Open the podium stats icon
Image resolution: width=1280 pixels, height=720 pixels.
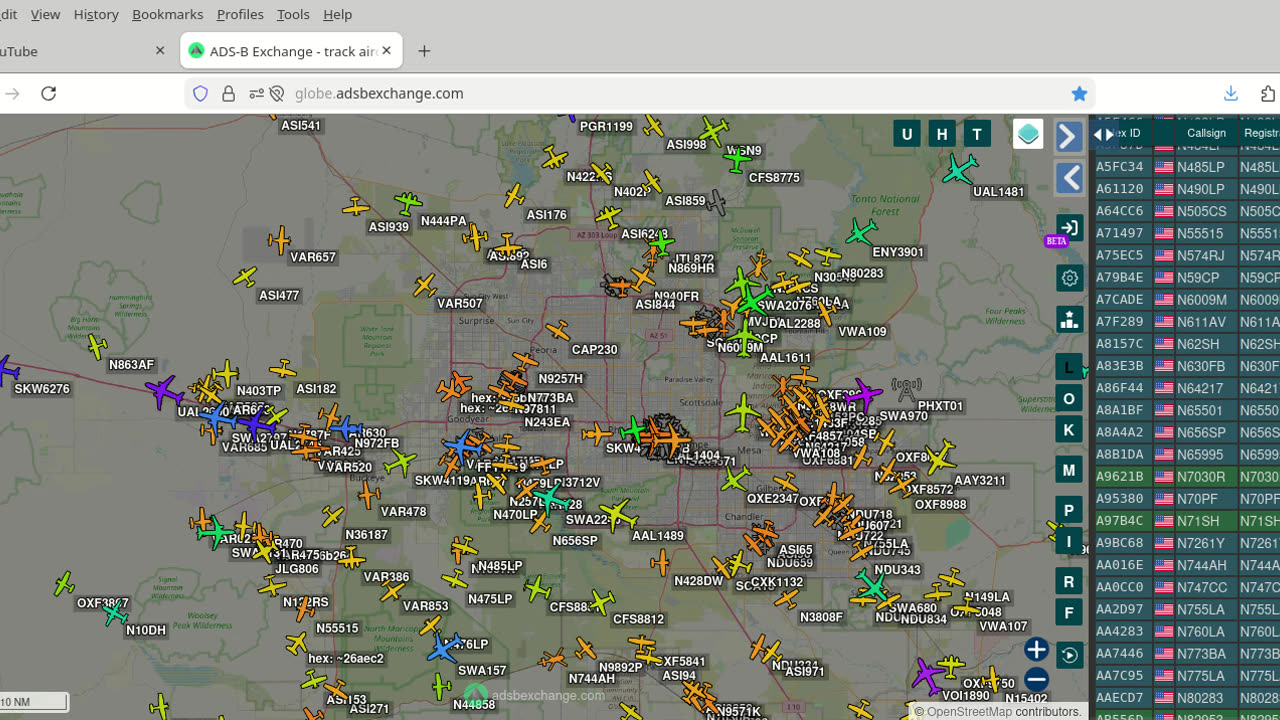point(1069,319)
